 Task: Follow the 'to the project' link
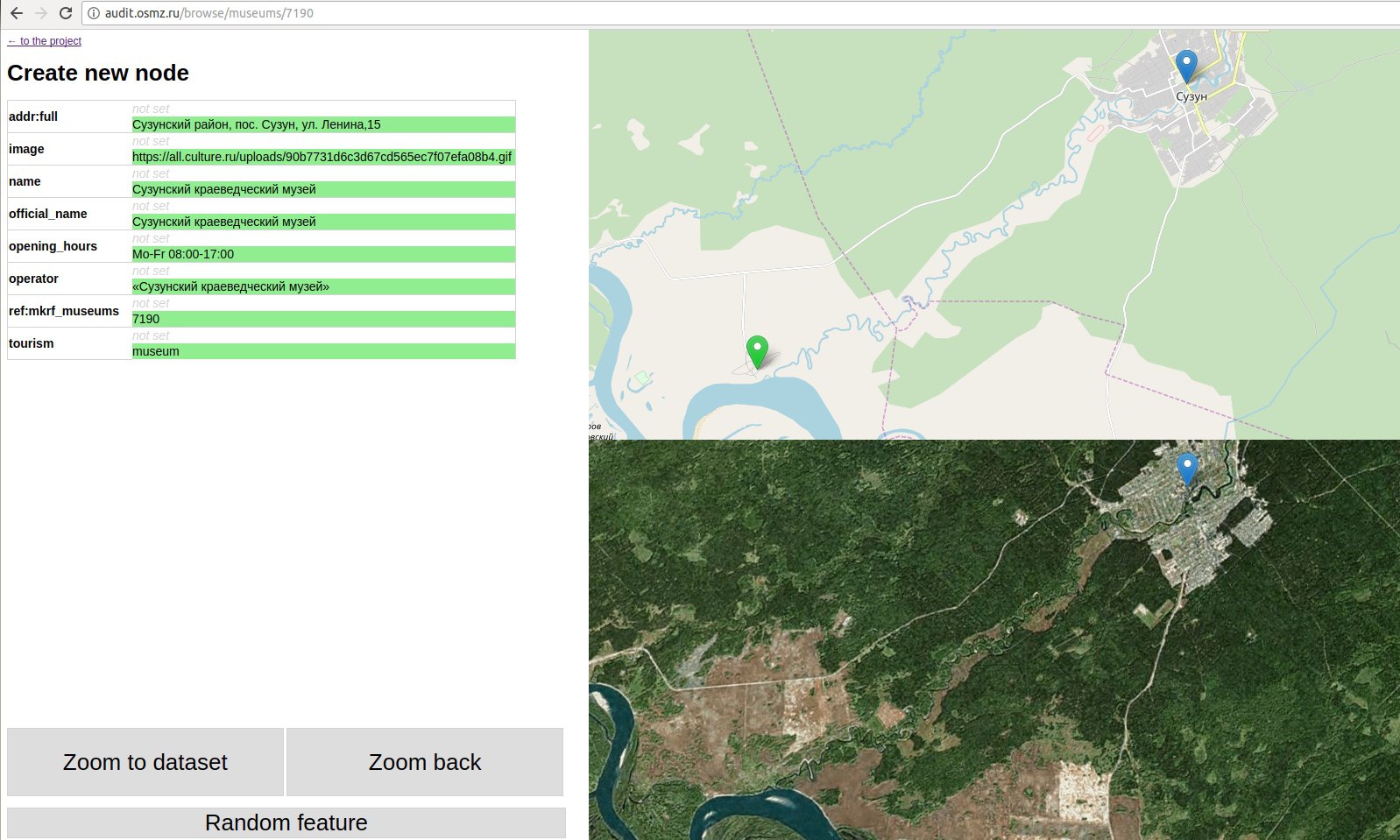click(x=45, y=41)
